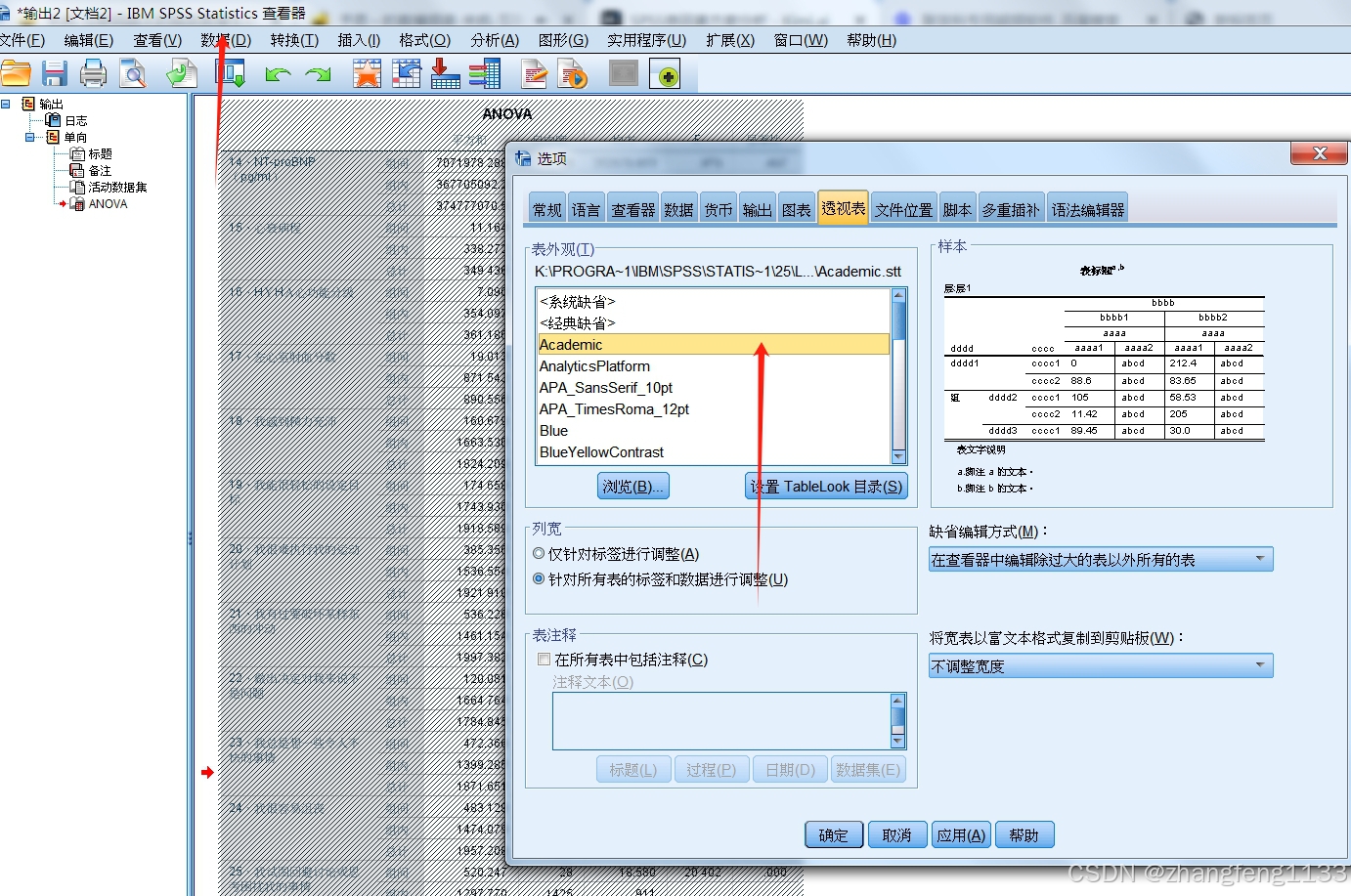Switch to the 脚本 tab
Image resolution: width=1351 pixels, height=896 pixels.
pos(957,209)
